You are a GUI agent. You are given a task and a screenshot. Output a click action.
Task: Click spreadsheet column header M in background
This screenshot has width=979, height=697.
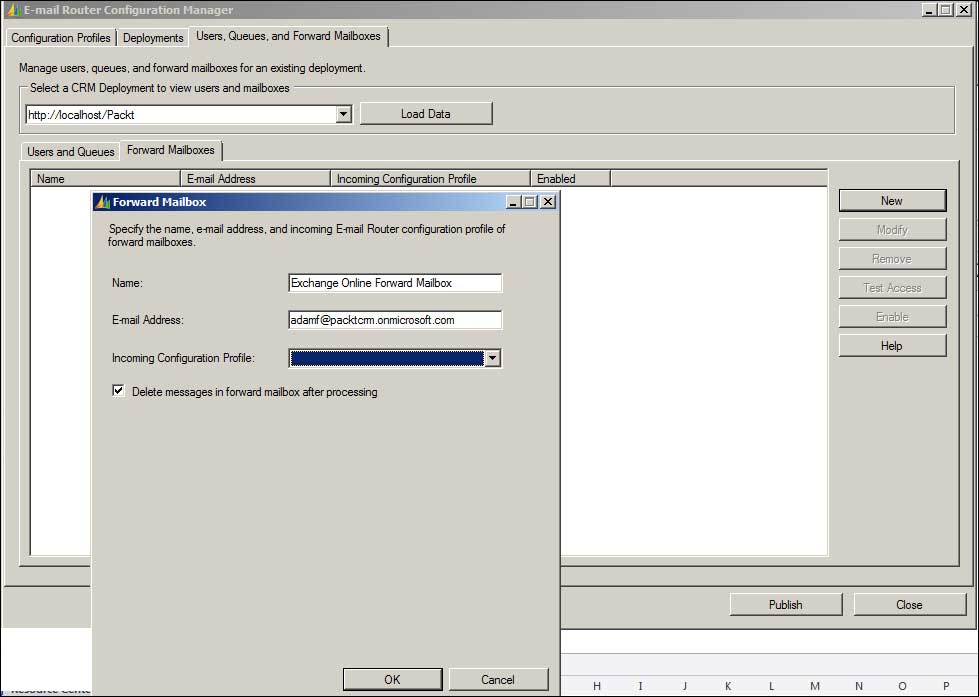coord(815,686)
